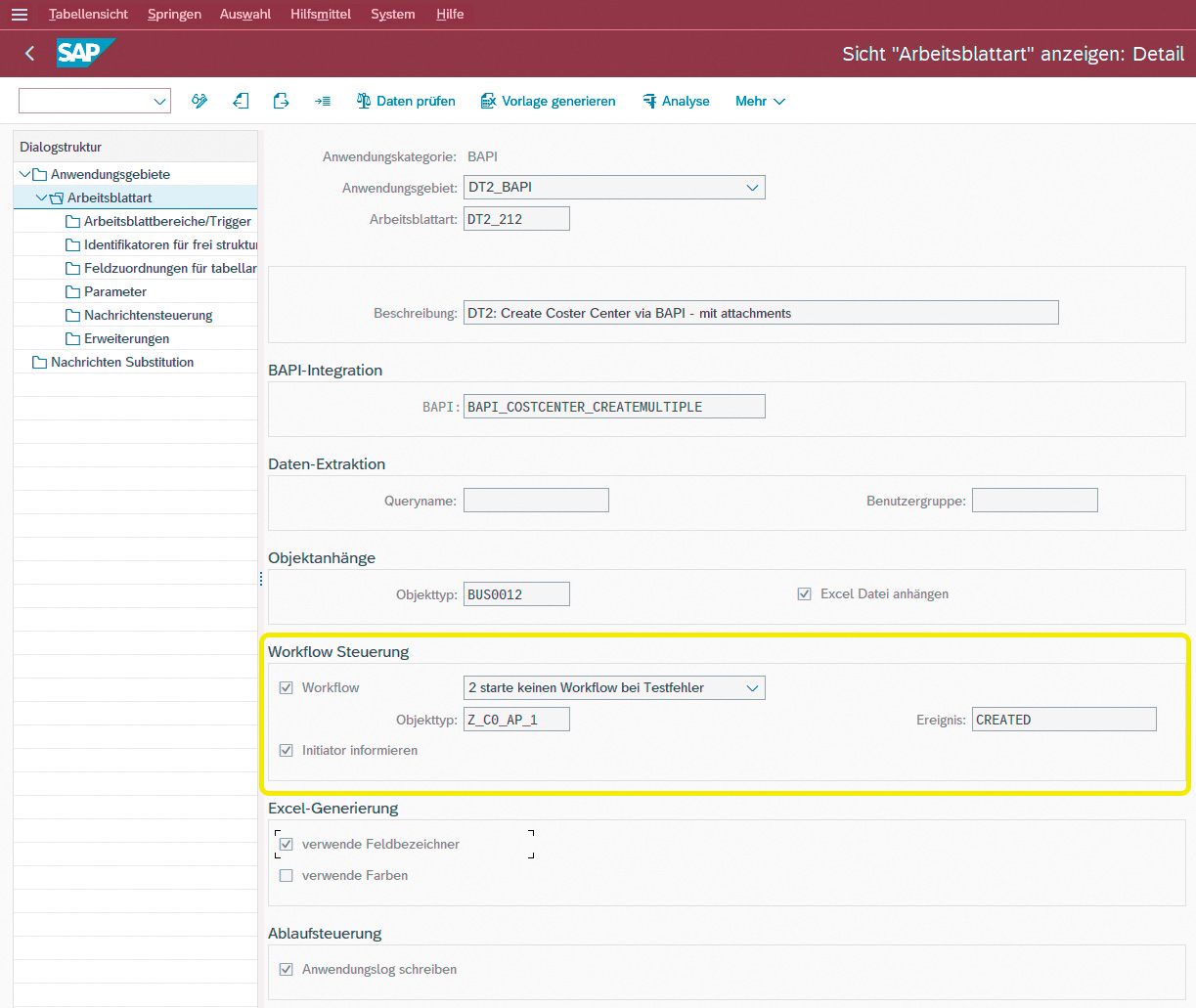The image size is (1196, 1008).
Task: Click the Vorlage generieren button
Action: tap(548, 101)
